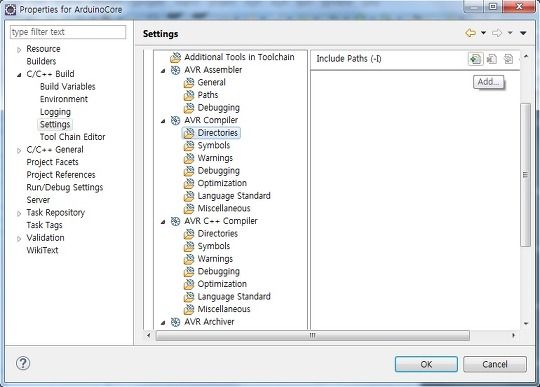Viewport: 540px width, 387px height.
Task: Click the Include Paths list area header
Action: (x=349, y=59)
